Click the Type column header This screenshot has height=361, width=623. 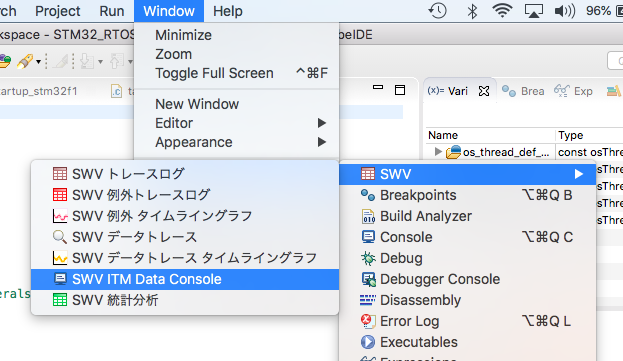click(571, 135)
